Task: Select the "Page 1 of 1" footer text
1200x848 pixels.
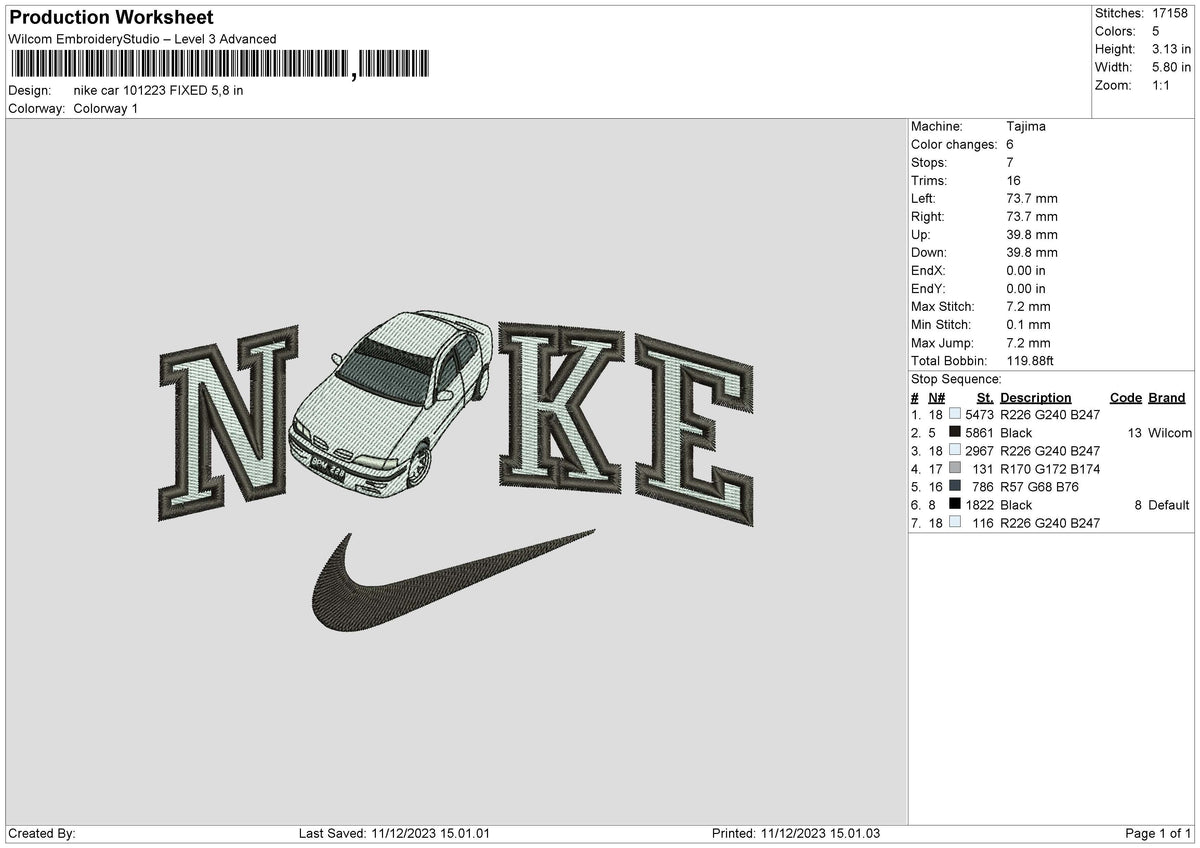Action: [1159, 834]
